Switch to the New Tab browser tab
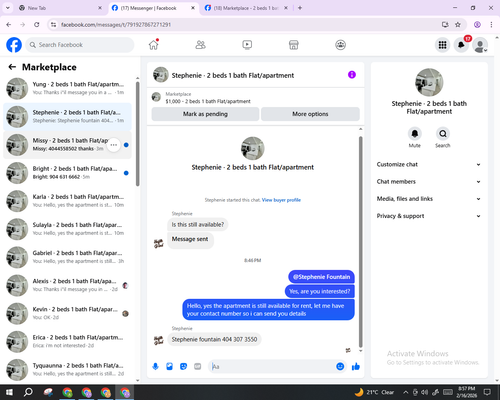 pyautogui.click(x=60, y=8)
